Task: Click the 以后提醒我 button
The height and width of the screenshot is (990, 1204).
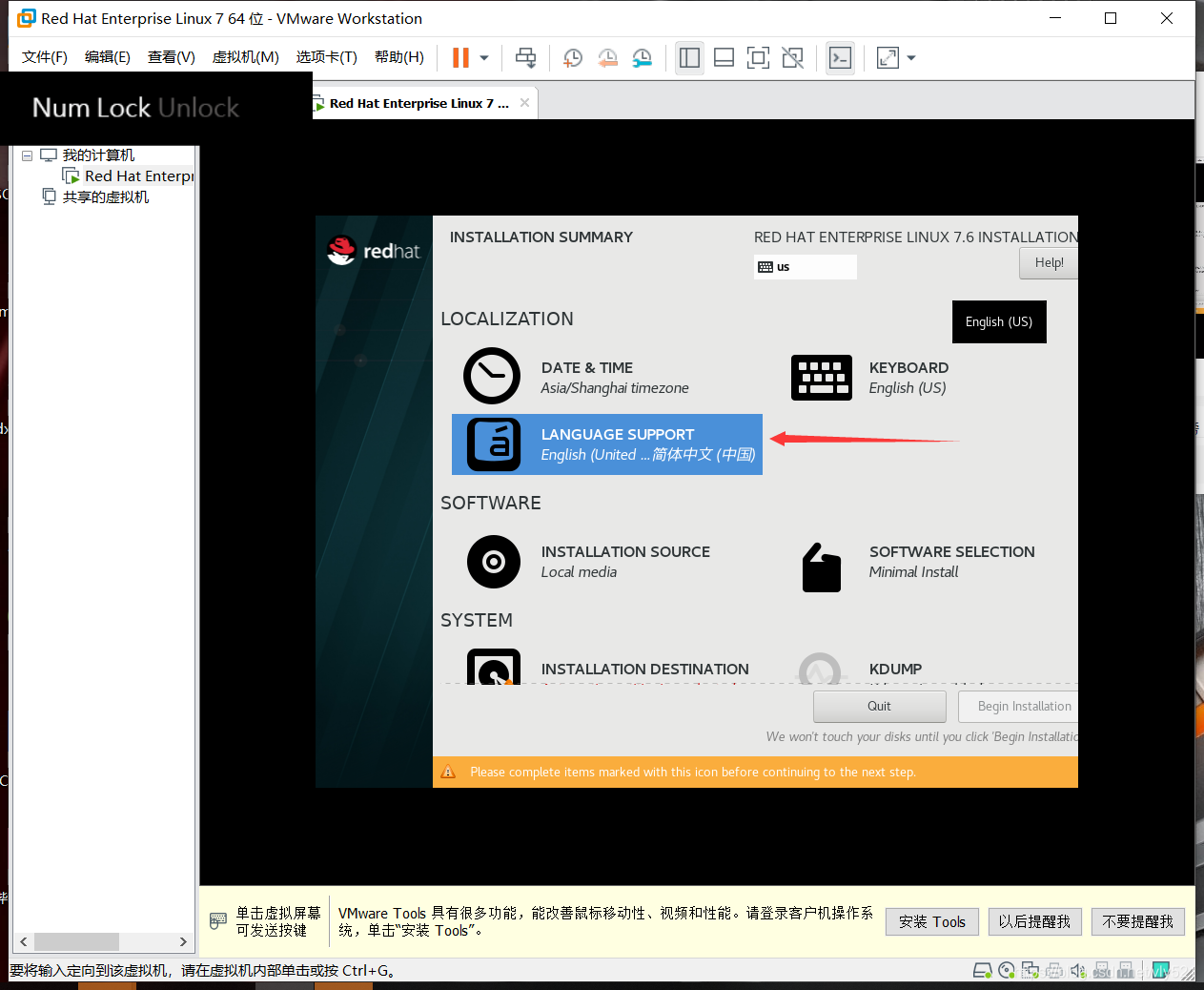Action: coord(1034,921)
